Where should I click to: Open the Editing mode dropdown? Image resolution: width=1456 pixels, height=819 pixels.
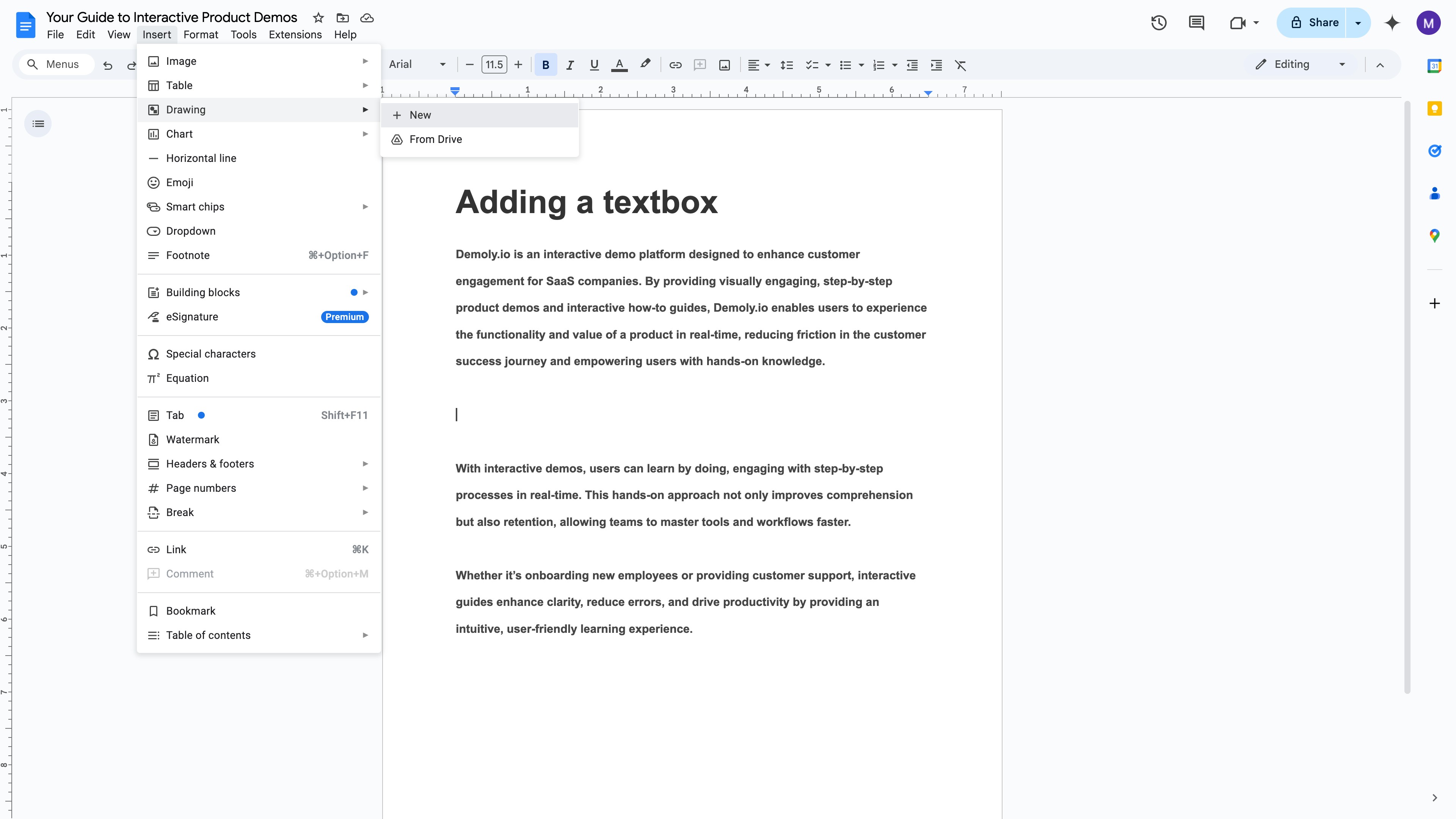[1300, 64]
